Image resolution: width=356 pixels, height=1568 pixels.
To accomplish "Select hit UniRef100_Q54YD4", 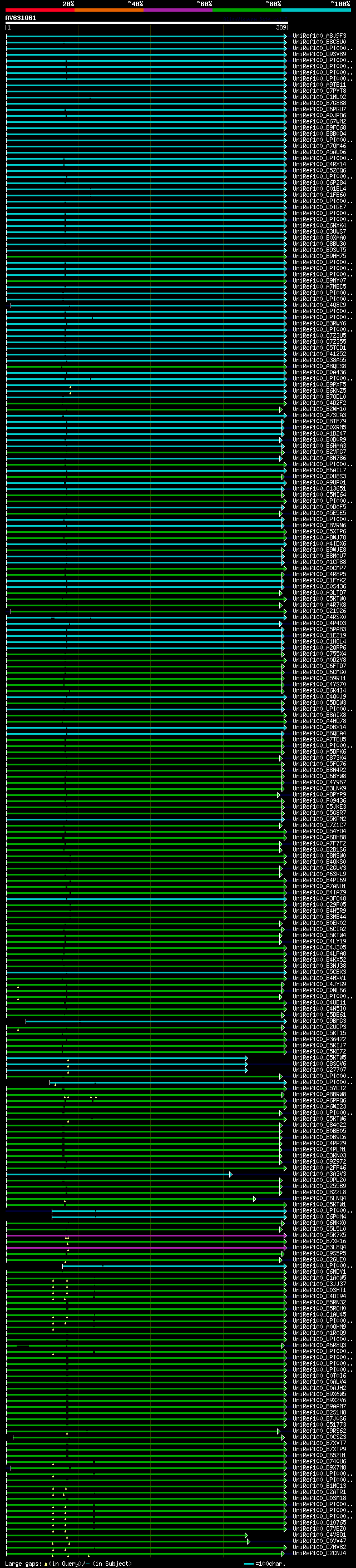I will click(x=319, y=832).
